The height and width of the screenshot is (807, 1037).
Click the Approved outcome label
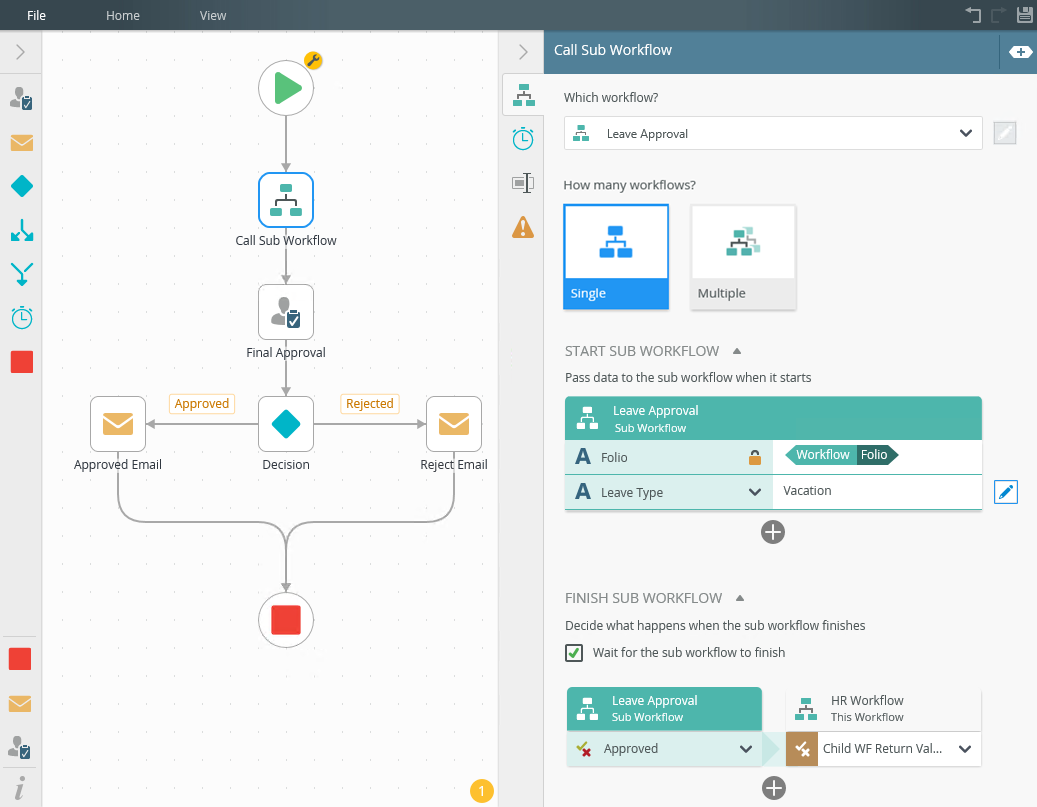(x=202, y=404)
